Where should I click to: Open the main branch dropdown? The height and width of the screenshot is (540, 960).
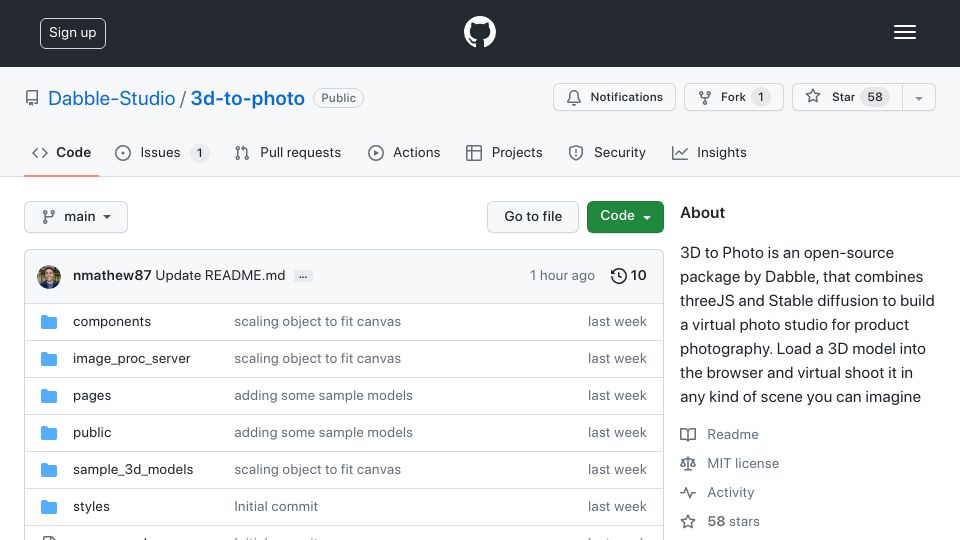(x=76, y=217)
